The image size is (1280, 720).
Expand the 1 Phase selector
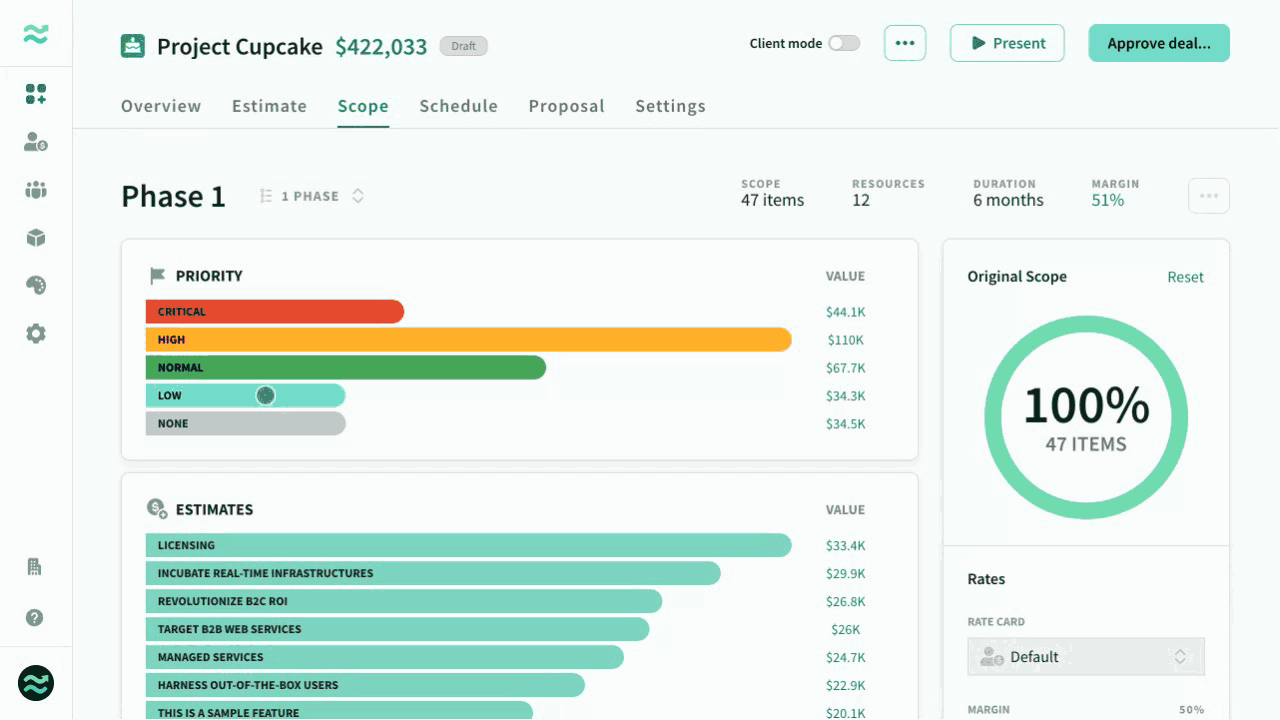click(312, 196)
